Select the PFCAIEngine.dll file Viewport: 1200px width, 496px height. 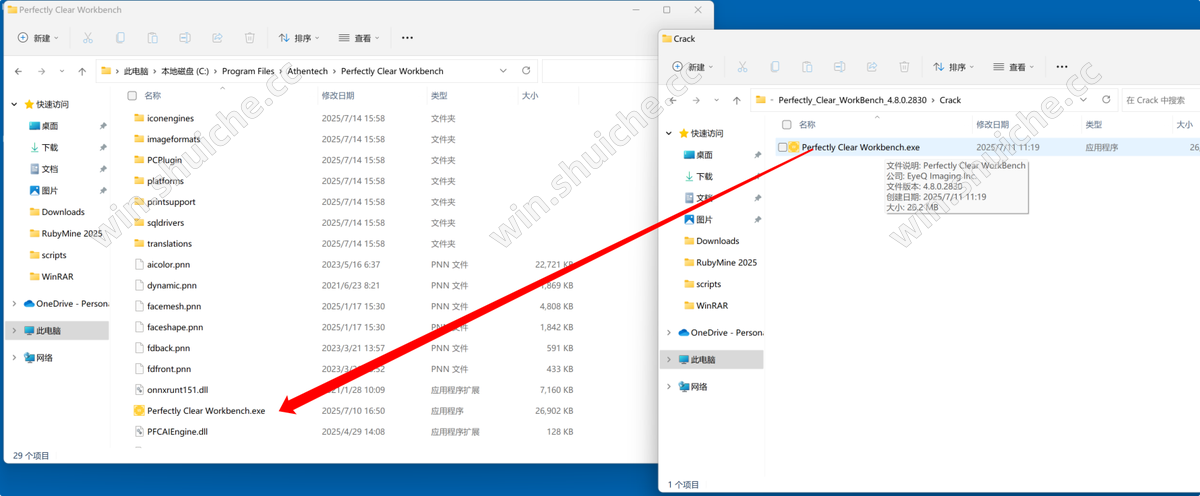(x=177, y=432)
